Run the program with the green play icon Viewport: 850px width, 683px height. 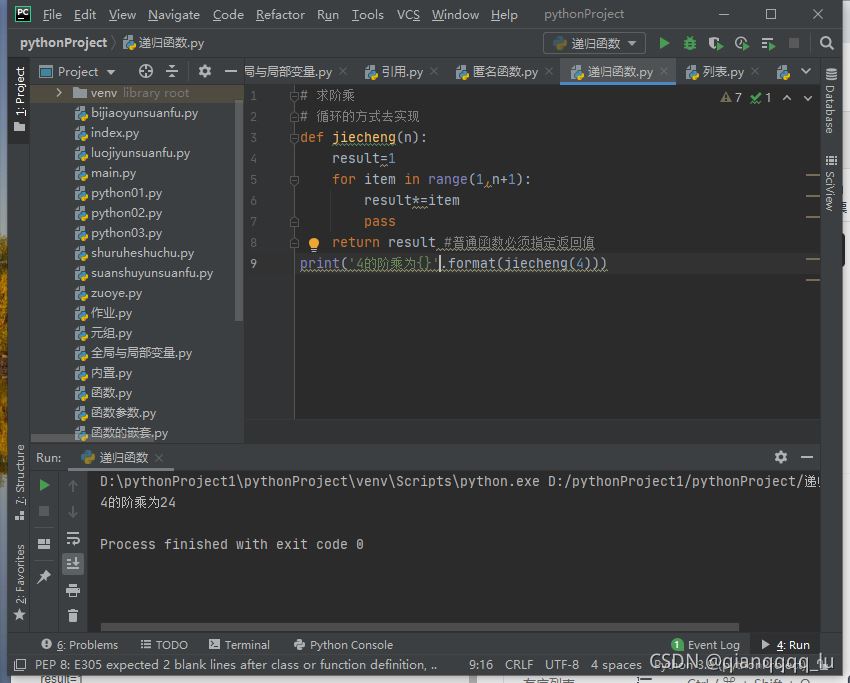(664, 43)
